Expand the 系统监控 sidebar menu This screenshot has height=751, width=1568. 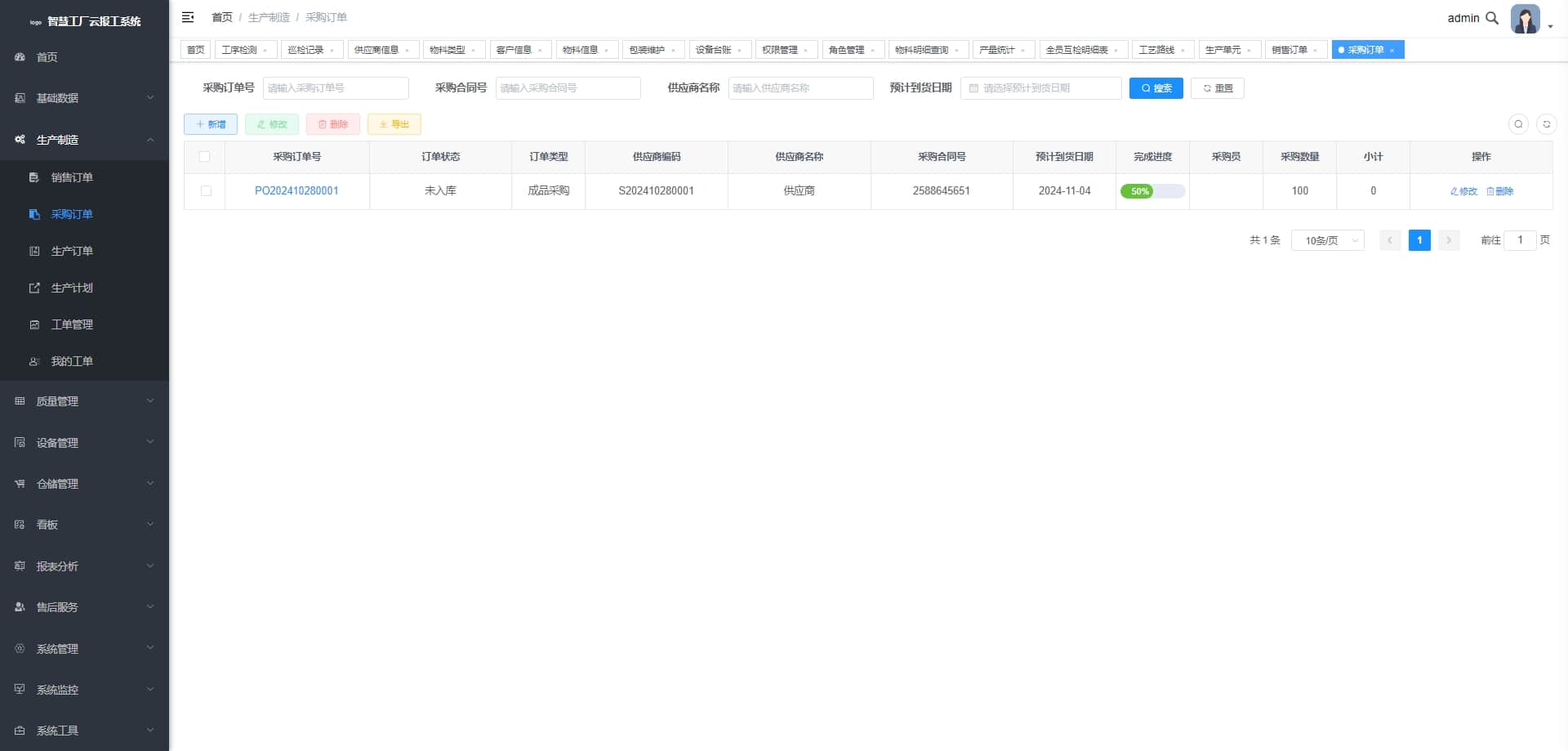click(x=85, y=690)
